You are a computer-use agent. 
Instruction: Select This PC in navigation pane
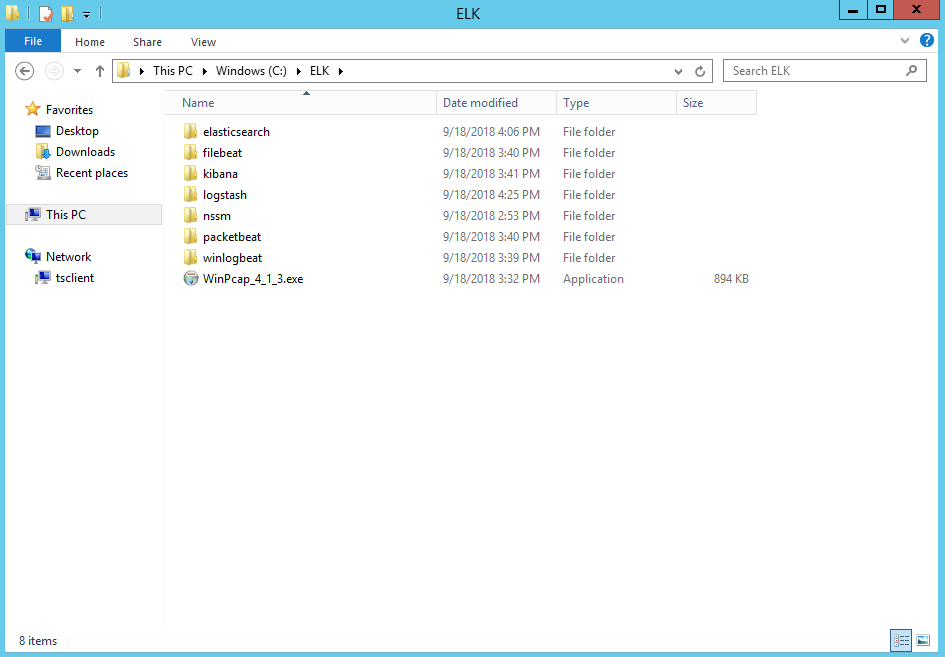(84, 215)
